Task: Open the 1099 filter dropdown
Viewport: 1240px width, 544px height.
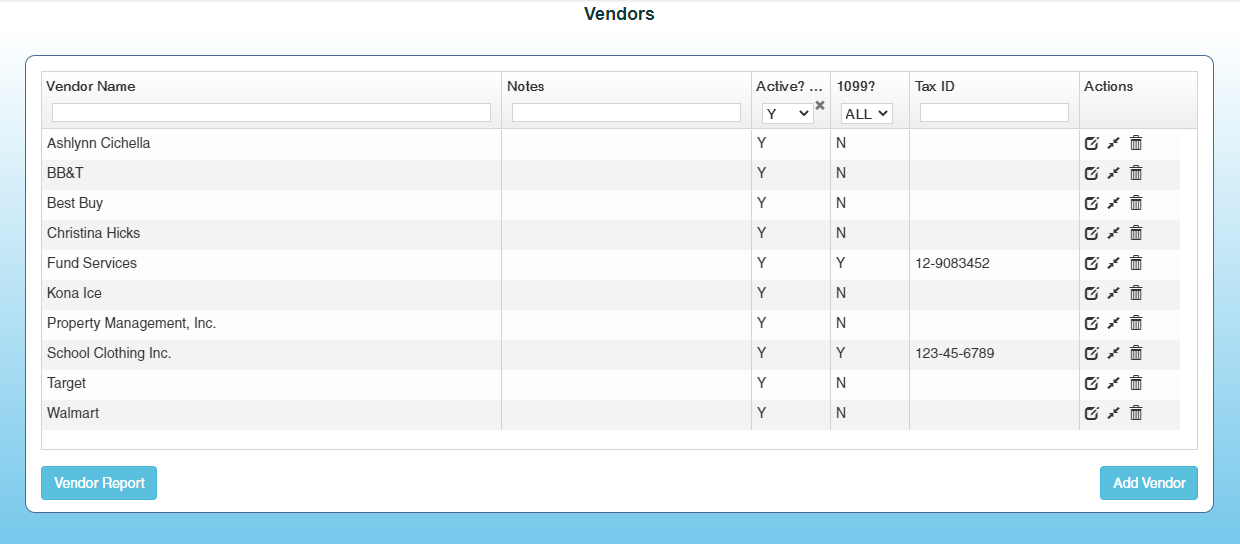Action: (866, 114)
